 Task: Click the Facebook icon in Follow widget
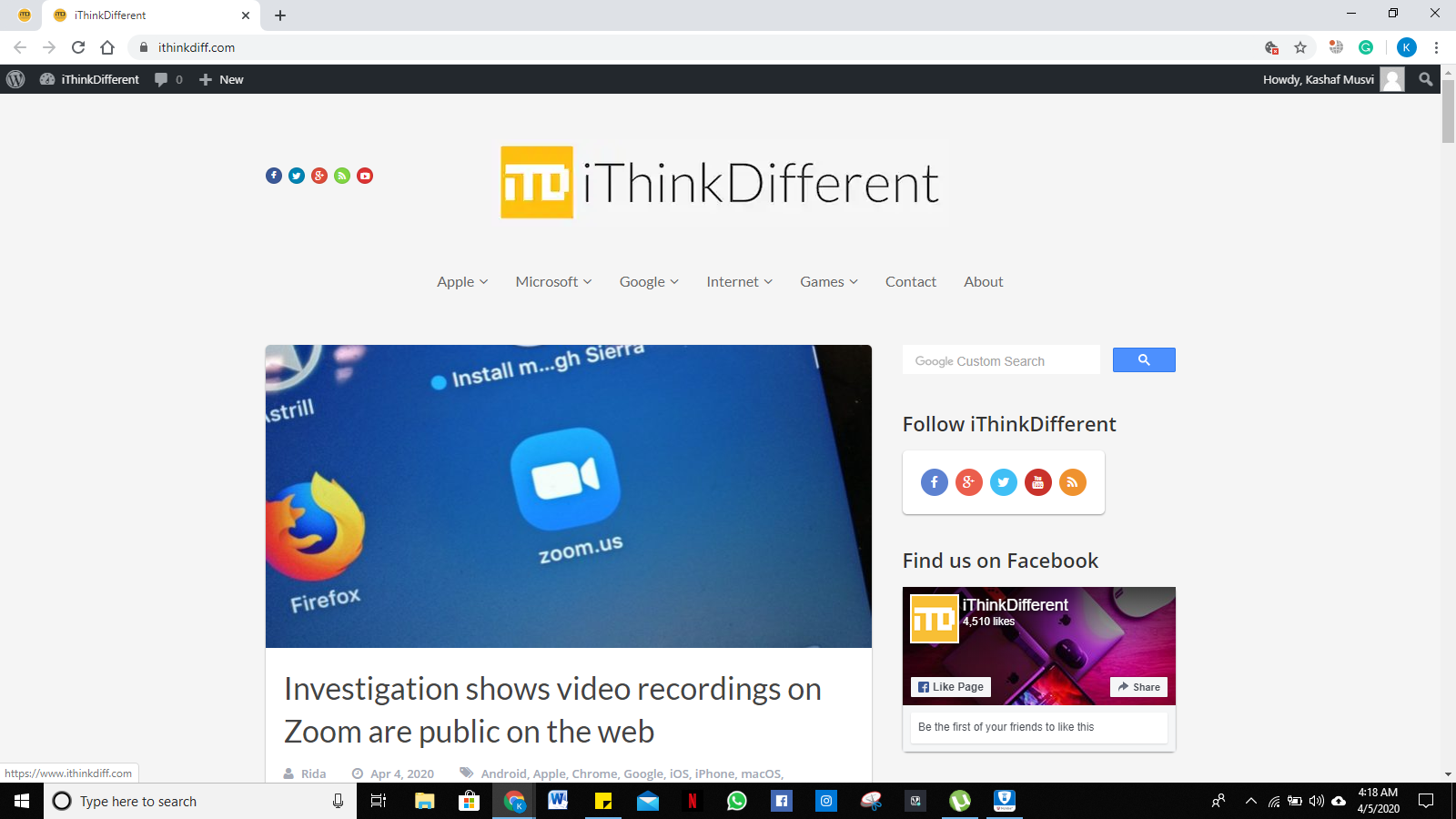coord(934,482)
